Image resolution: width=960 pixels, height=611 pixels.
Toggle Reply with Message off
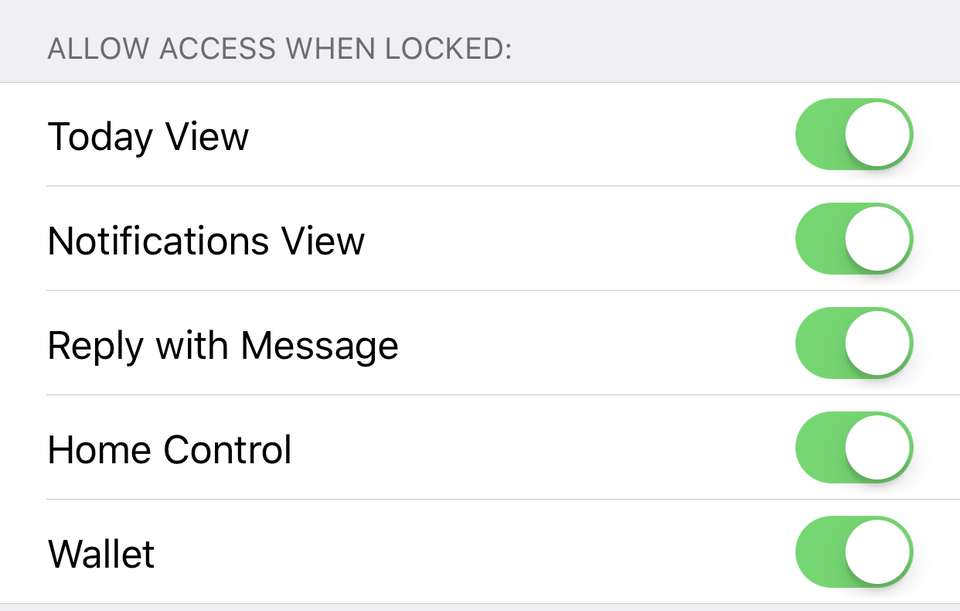point(854,343)
